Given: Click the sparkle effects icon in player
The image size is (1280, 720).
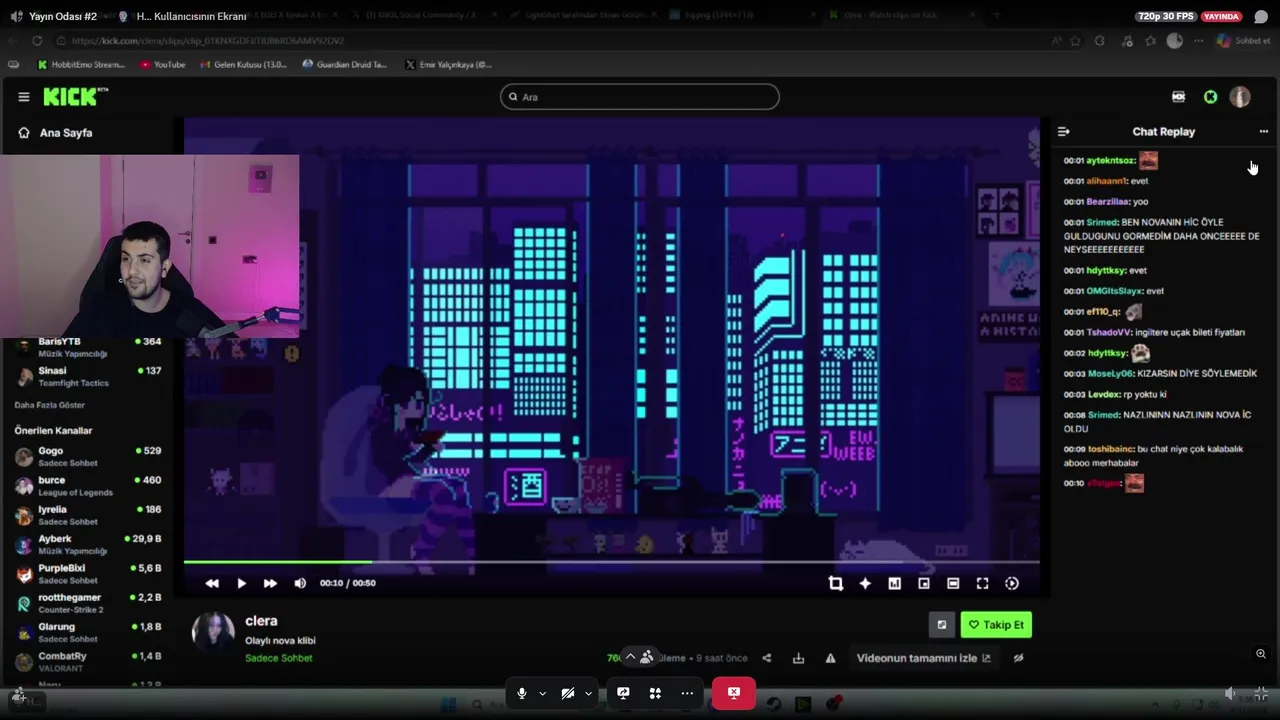Looking at the screenshot, I should click(x=865, y=584).
